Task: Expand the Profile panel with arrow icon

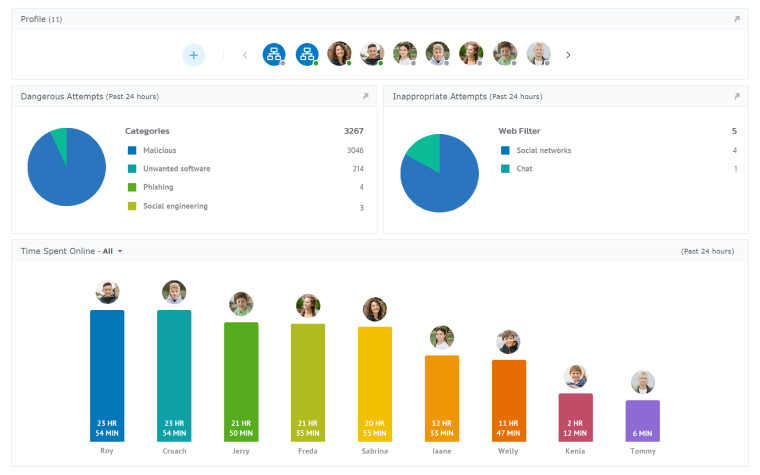Action: tap(737, 19)
